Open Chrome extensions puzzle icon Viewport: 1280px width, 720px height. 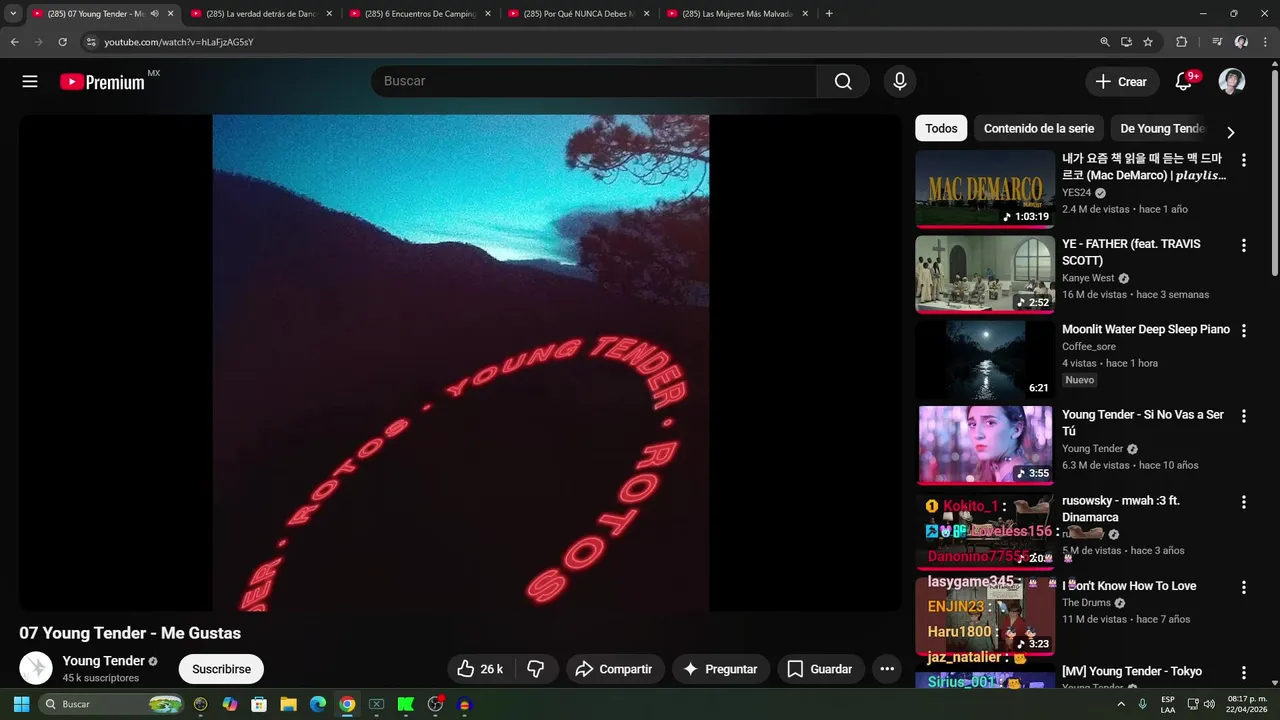[1182, 42]
